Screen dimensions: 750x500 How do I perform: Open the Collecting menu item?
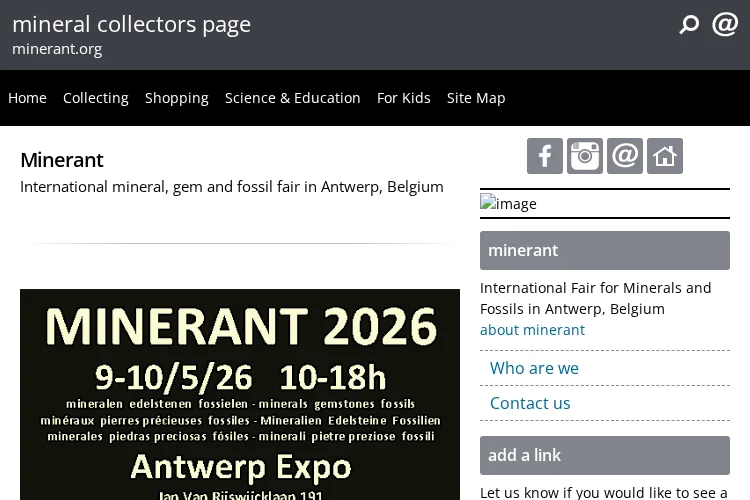tap(96, 98)
